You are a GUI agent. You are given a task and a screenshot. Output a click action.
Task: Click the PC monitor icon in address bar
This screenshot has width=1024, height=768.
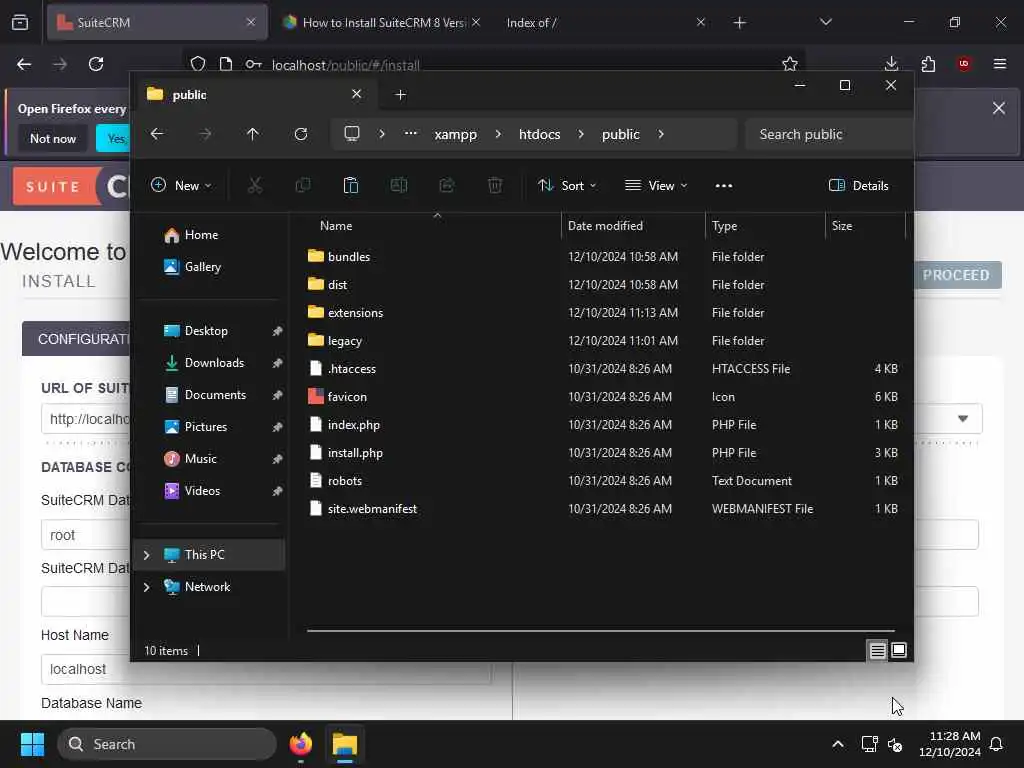pyautogui.click(x=352, y=134)
